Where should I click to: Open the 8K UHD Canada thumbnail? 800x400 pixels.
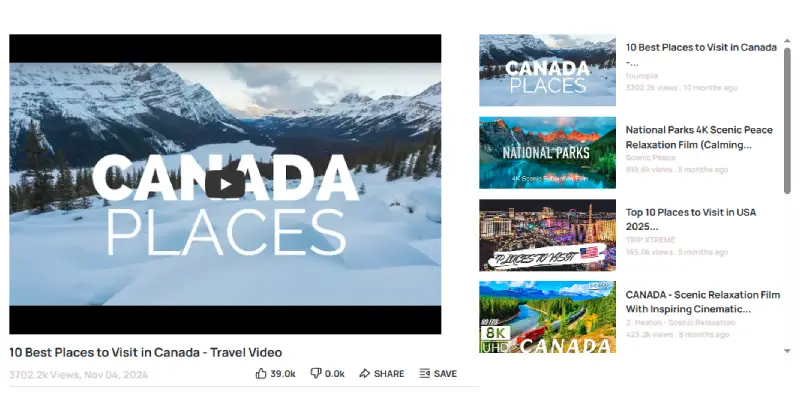pyautogui.click(x=547, y=317)
